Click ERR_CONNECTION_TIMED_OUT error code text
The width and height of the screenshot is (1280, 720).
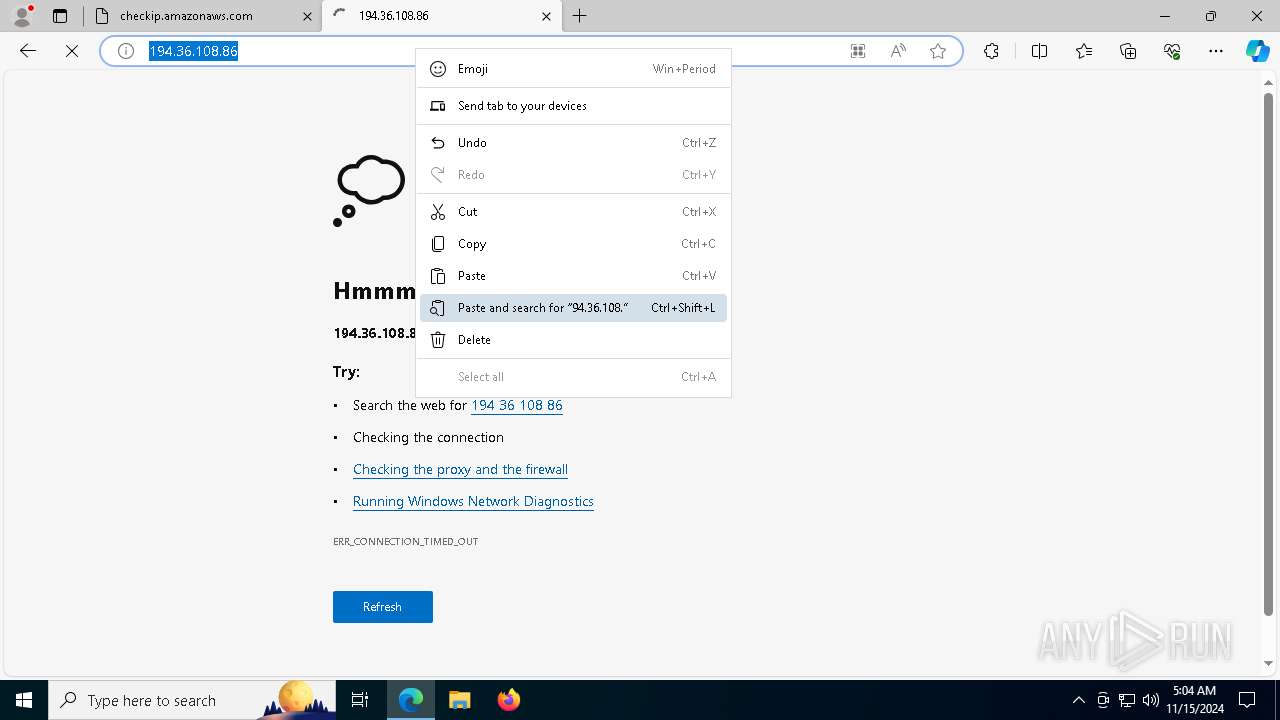(x=406, y=541)
